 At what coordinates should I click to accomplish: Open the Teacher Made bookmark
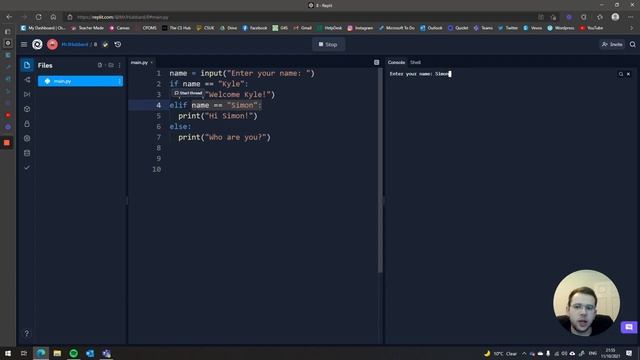(88, 28)
